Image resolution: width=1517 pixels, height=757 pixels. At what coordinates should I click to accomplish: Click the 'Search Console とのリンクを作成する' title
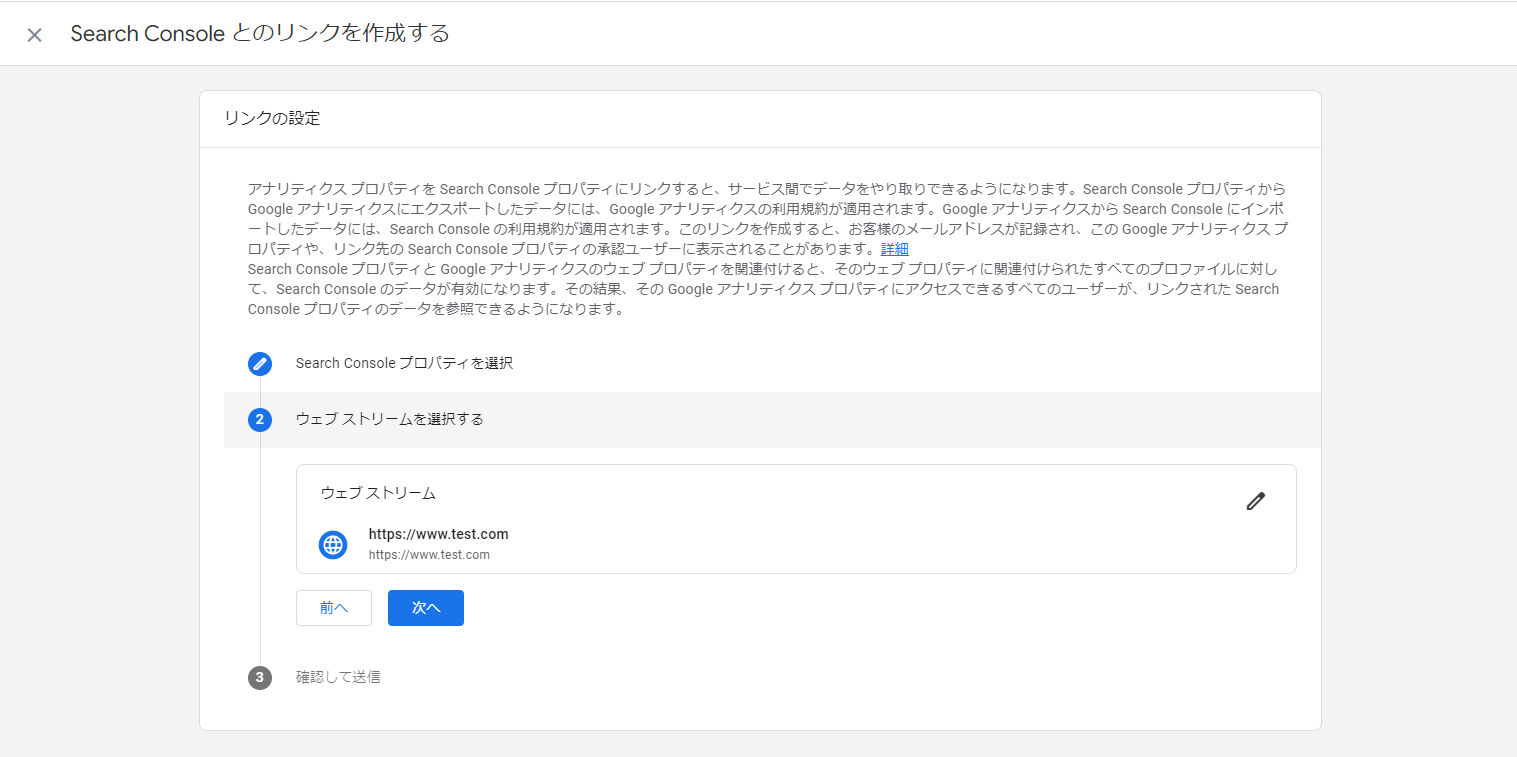coord(260,34)
